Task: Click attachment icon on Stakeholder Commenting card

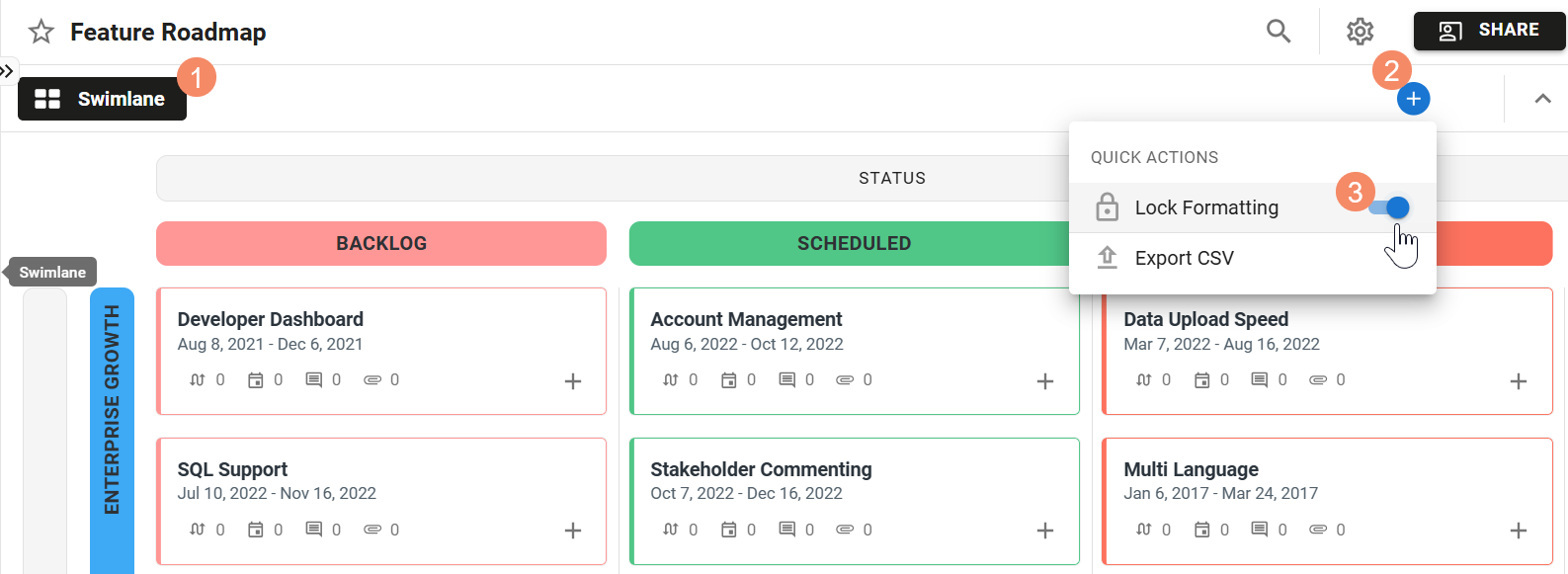Action: point(845,531)
